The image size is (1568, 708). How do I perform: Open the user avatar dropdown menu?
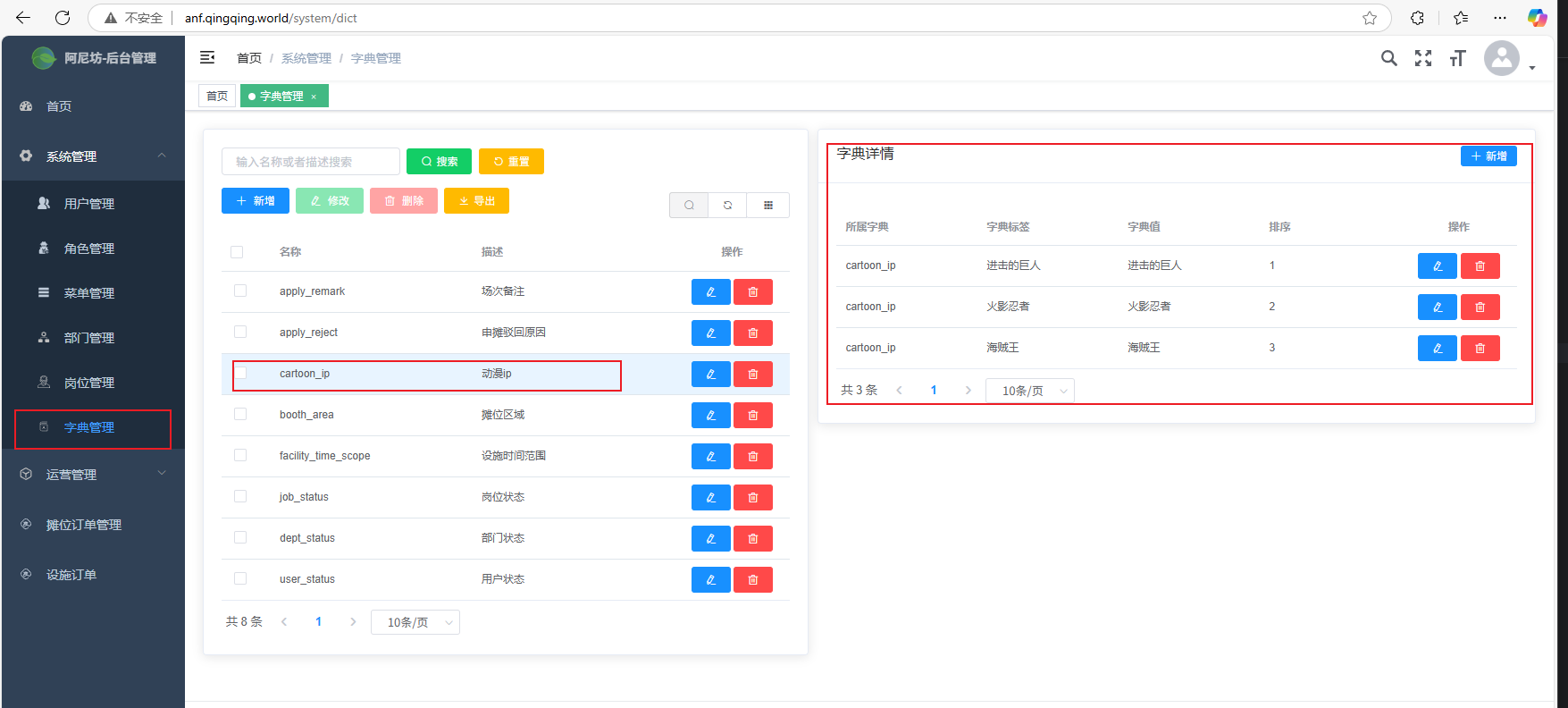(x=1508, y=59)
